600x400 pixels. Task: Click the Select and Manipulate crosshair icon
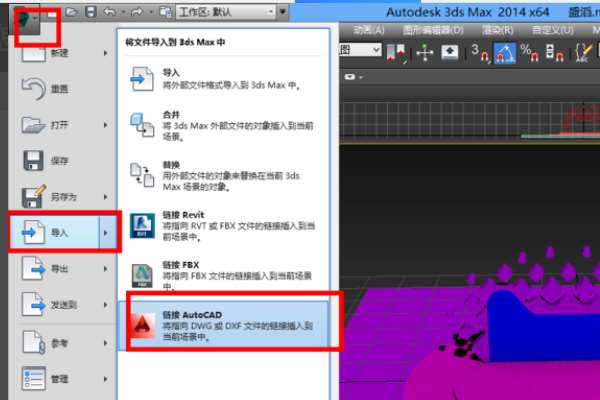pos(425,52)
